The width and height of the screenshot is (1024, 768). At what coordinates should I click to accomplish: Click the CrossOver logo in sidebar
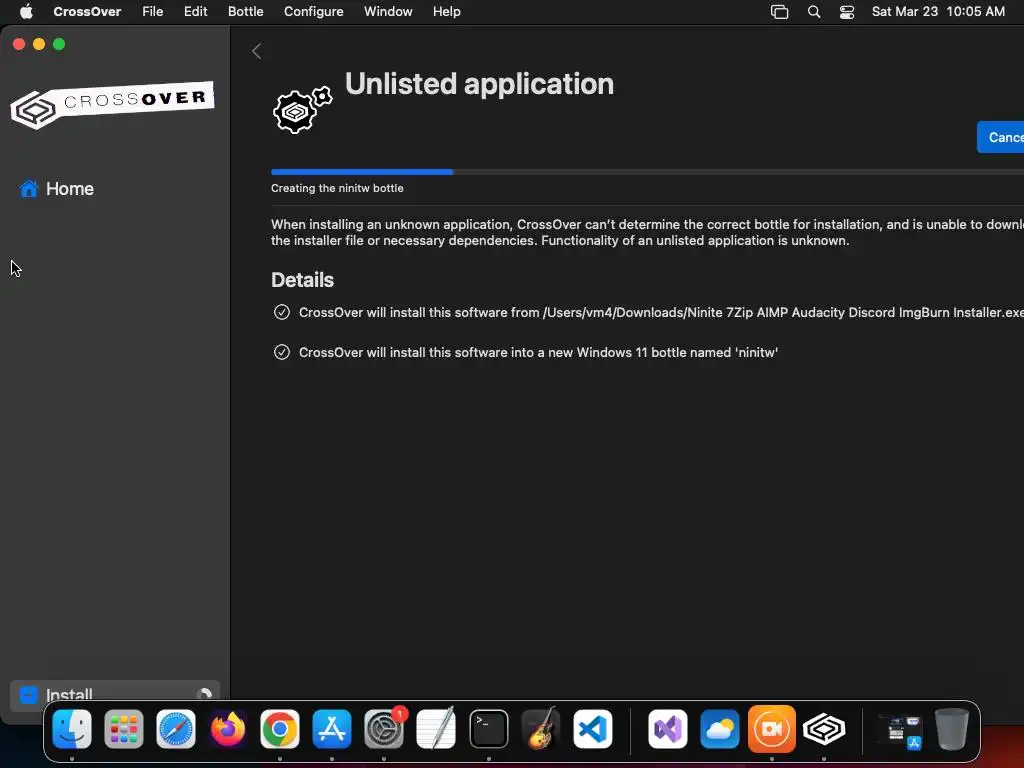112,104
